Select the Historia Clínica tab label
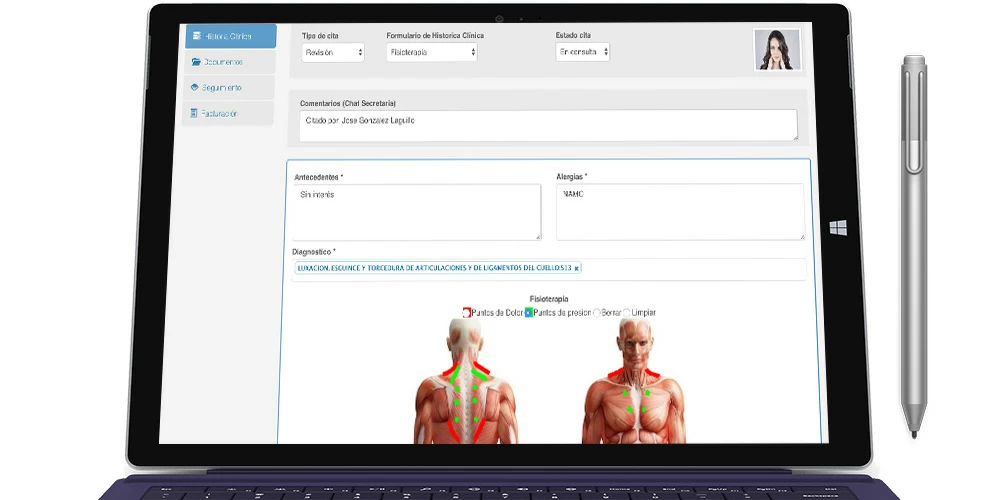Image resolution: width=1000 pixels, height=500 pixels. pyautogui.click(x=228, y=36)
